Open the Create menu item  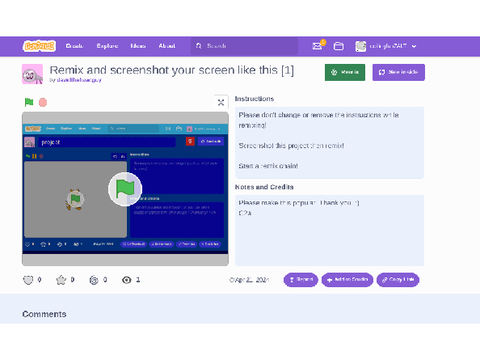point(74,46)
